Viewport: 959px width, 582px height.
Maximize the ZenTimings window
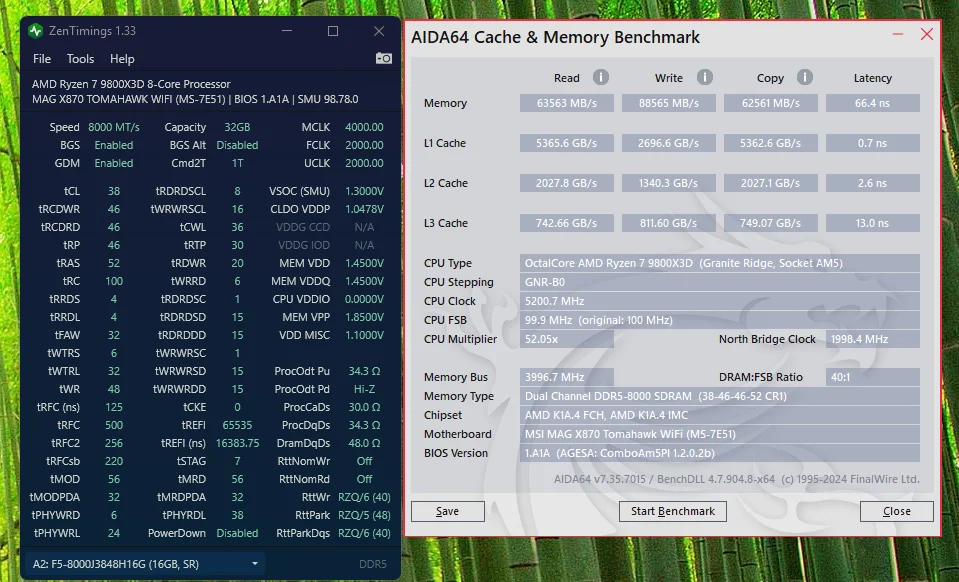(x=333, y=31)
